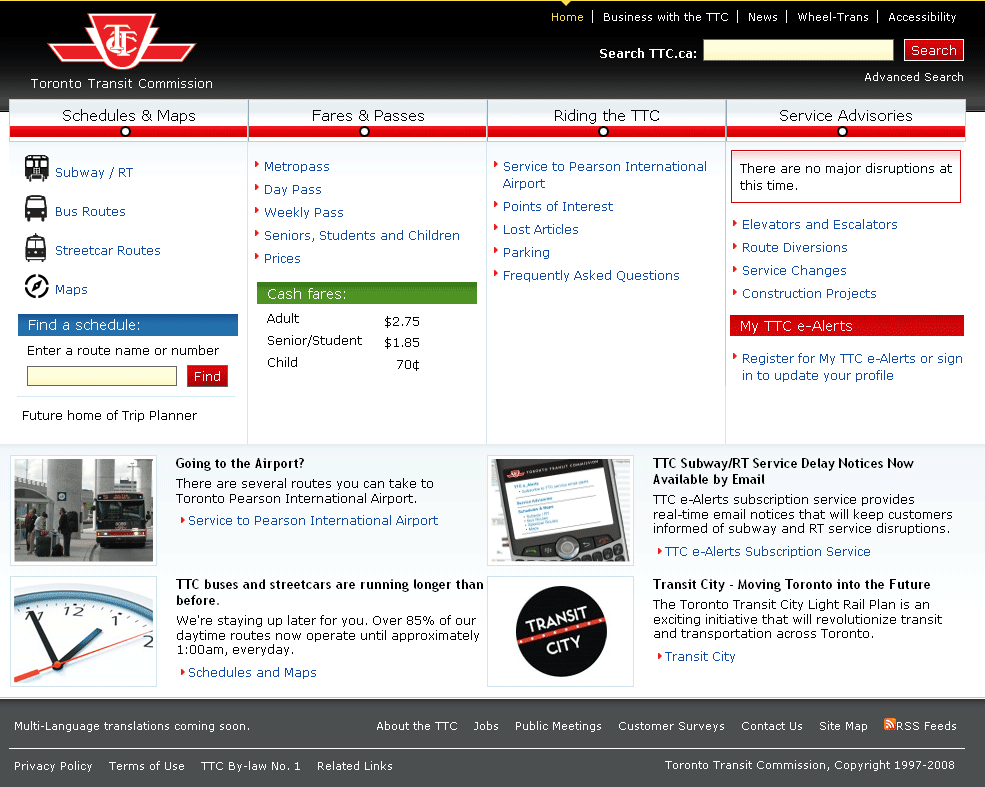Open the Points of Interest link
The height and width of the screenshot is (787, 985).
pyautogui.click(x=558, y=206)
